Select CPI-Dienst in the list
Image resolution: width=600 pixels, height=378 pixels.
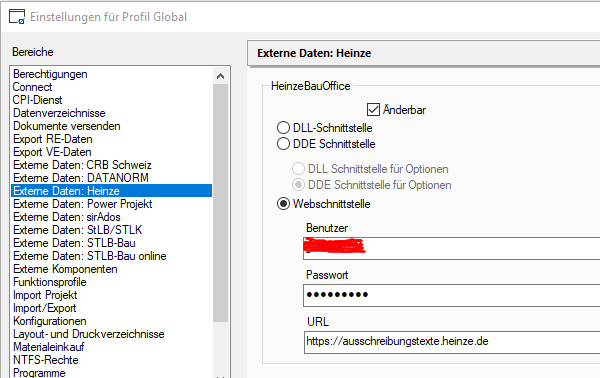point(111,100)
